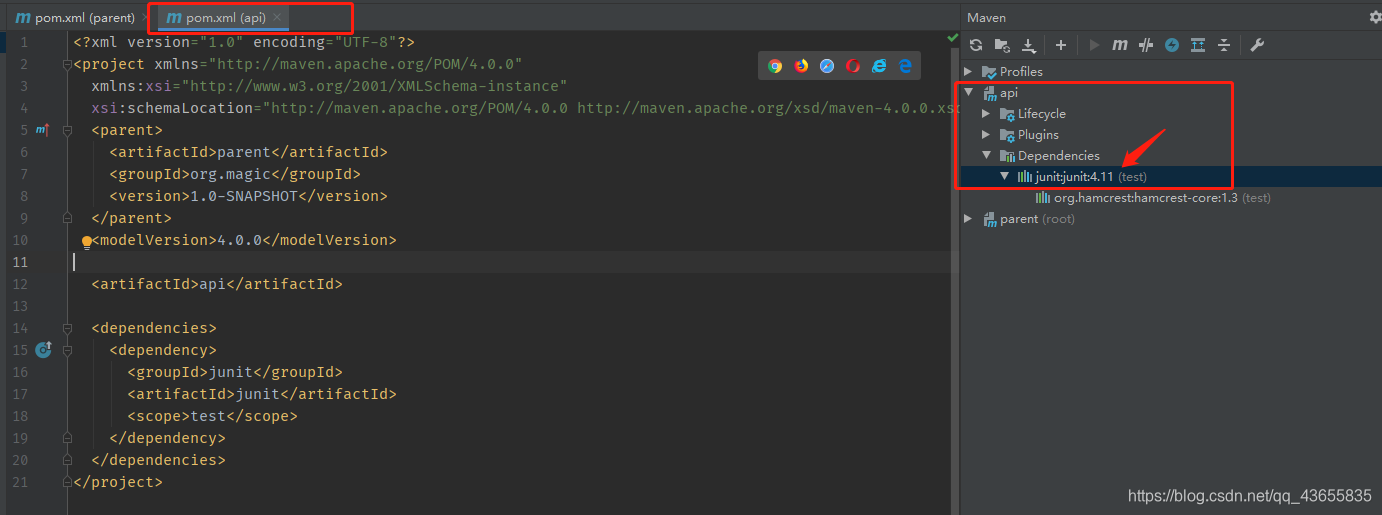Click Execute Maven Goal 'm' icon

(x=1120, y=45)
